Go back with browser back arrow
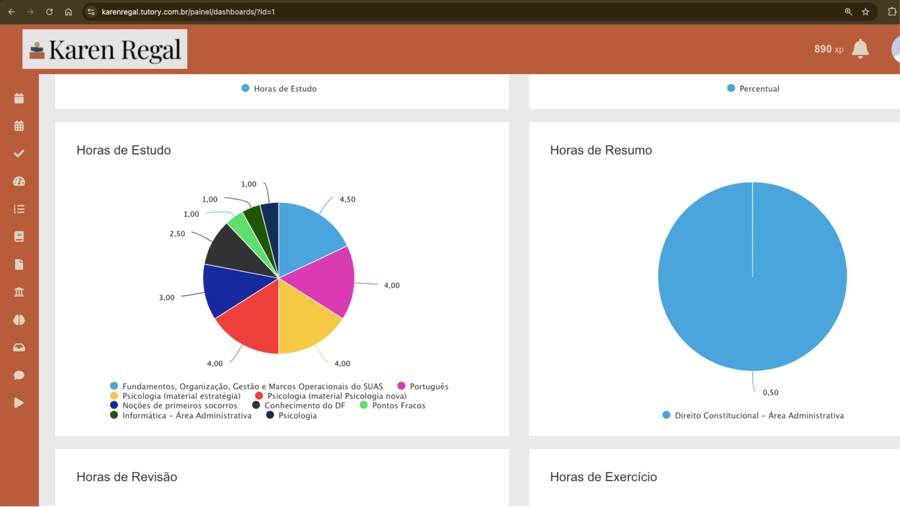The image size is (900, 507). (11, 11)
